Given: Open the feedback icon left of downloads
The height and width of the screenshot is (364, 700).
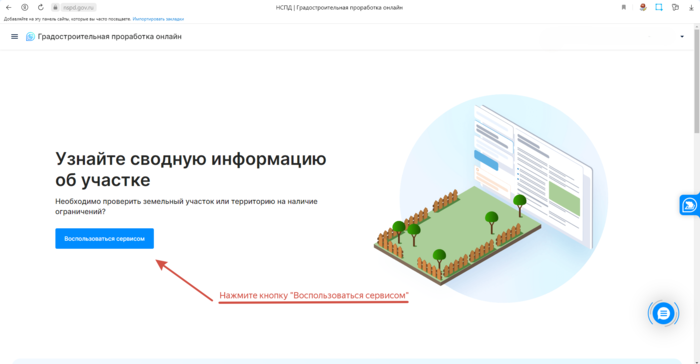Looking at the screenshot, I should pyautogui.click(x=675, y=7).
